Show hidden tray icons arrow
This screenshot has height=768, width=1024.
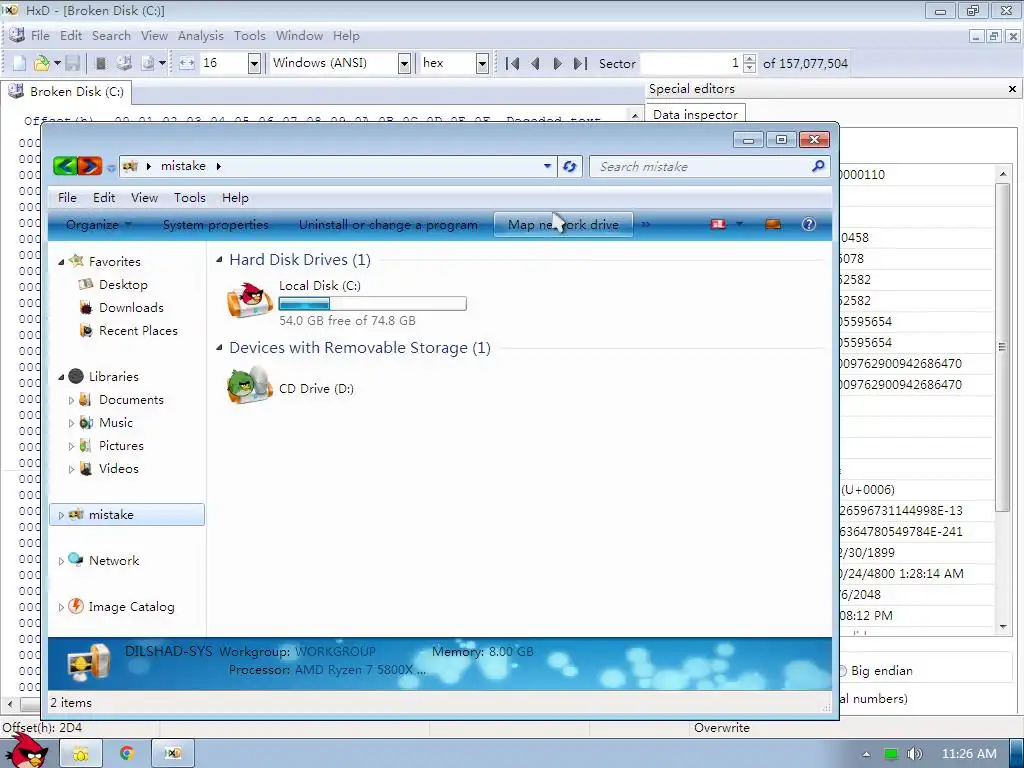866,754
